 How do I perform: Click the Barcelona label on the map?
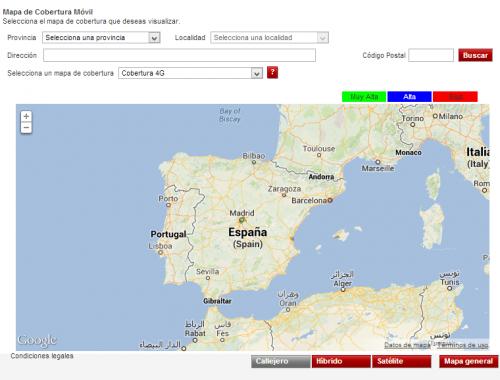point(309,200)
